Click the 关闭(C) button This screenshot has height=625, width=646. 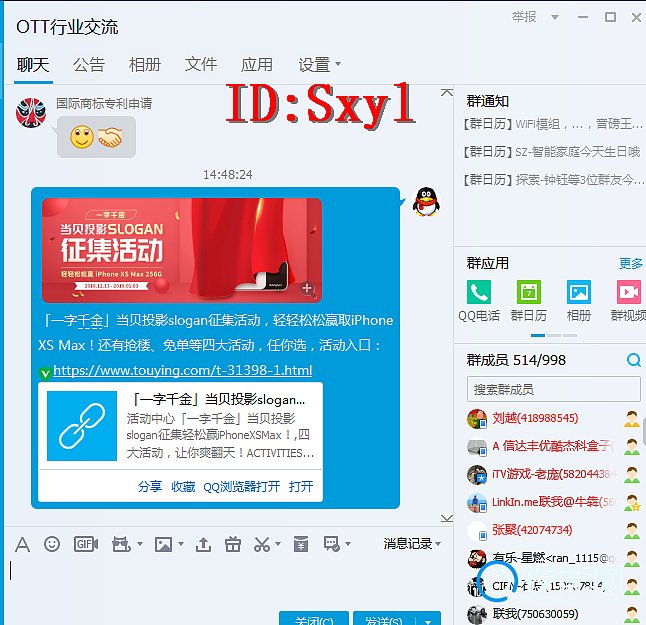click(314, 619)
